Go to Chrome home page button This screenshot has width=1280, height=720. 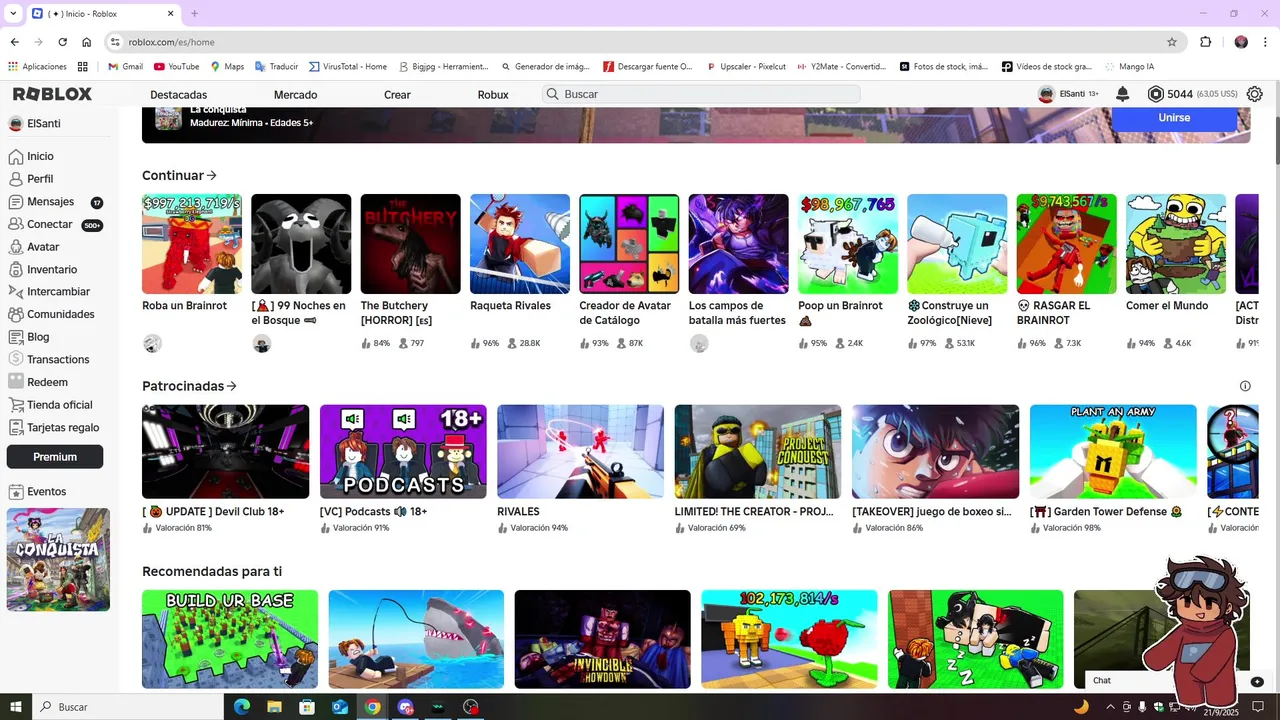(x=87, y=42)
